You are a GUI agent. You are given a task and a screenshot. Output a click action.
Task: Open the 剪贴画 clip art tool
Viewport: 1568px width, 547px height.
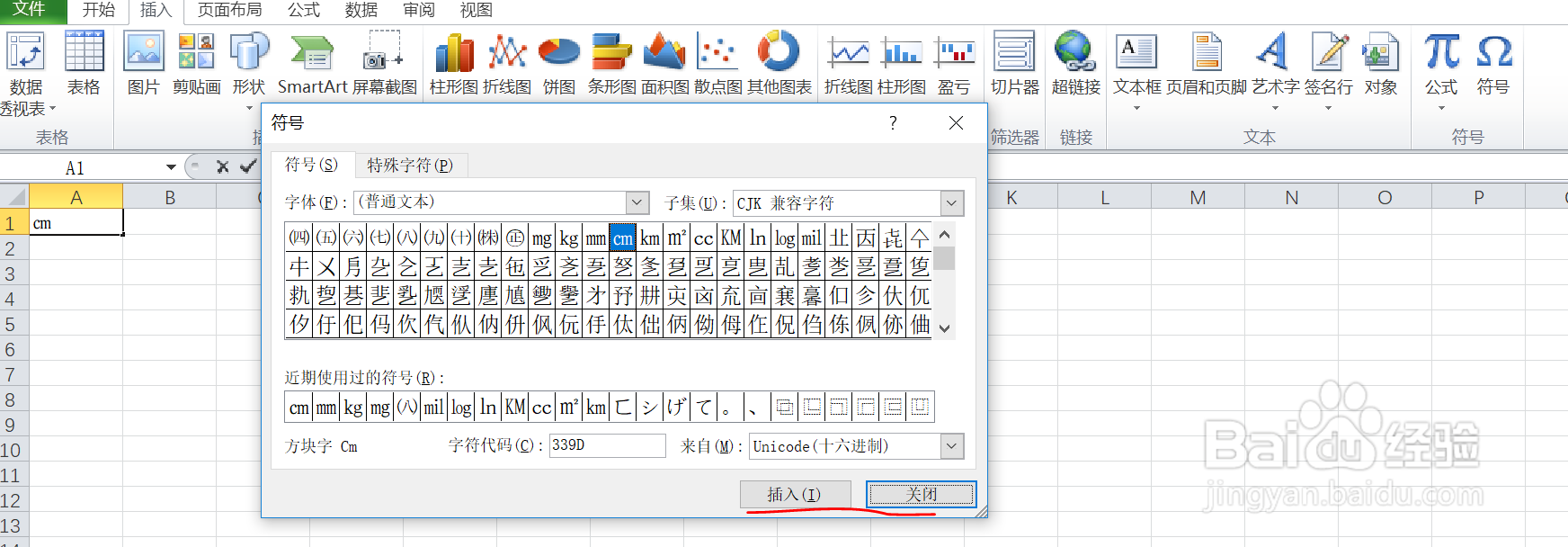(197, 63)
